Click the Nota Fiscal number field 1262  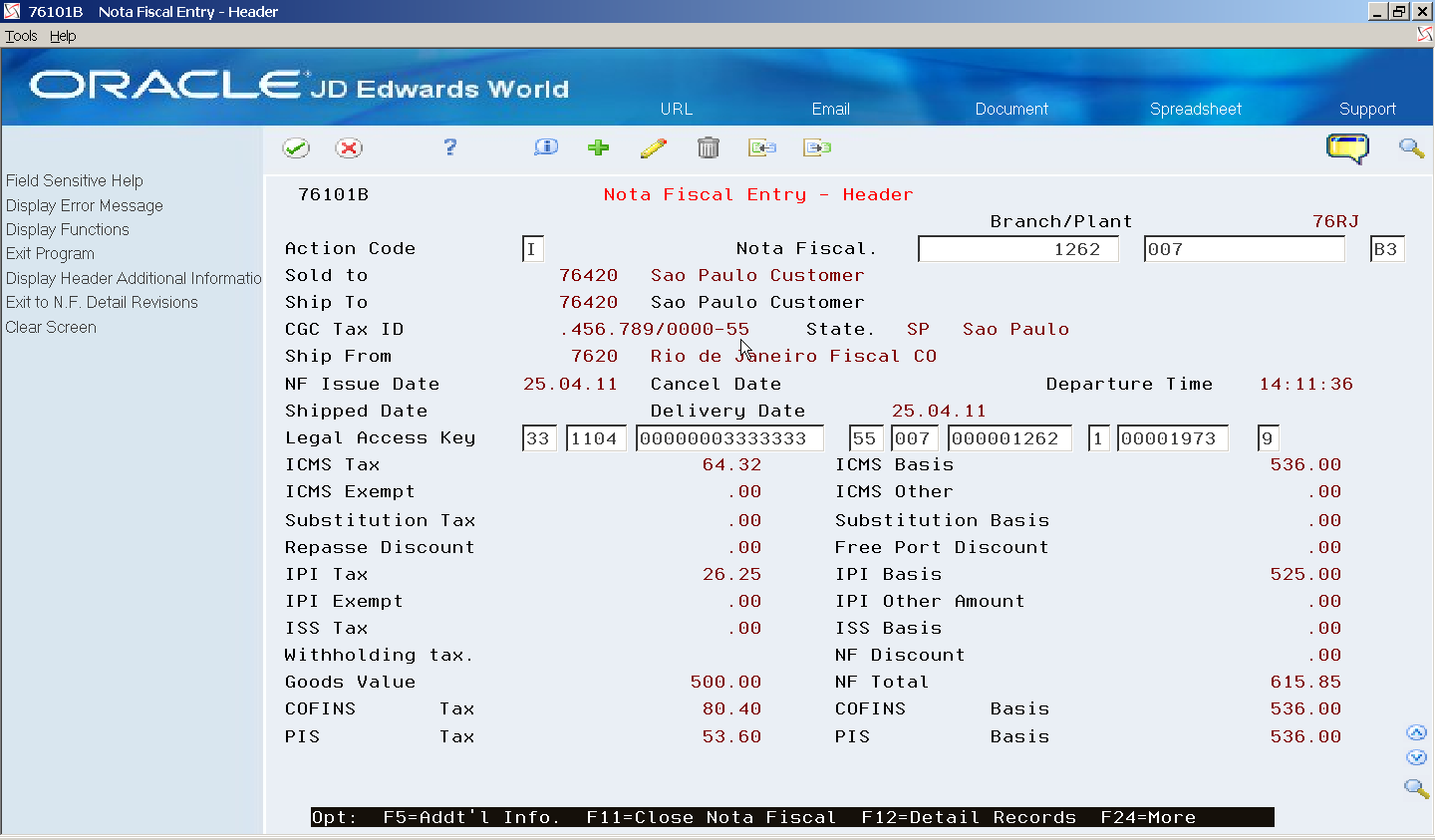click(1018, 249)
